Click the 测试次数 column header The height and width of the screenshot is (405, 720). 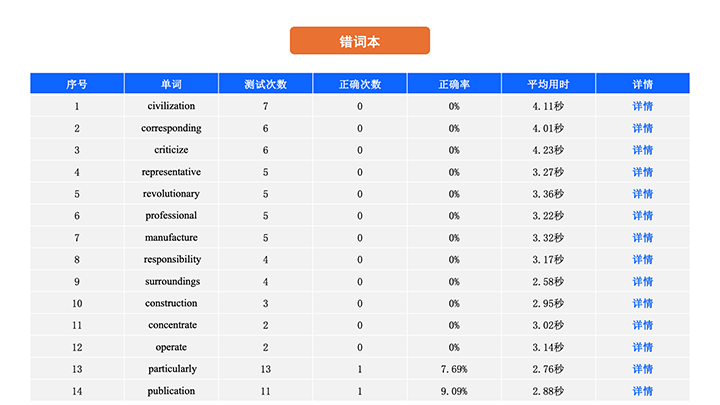click(265, 84)
